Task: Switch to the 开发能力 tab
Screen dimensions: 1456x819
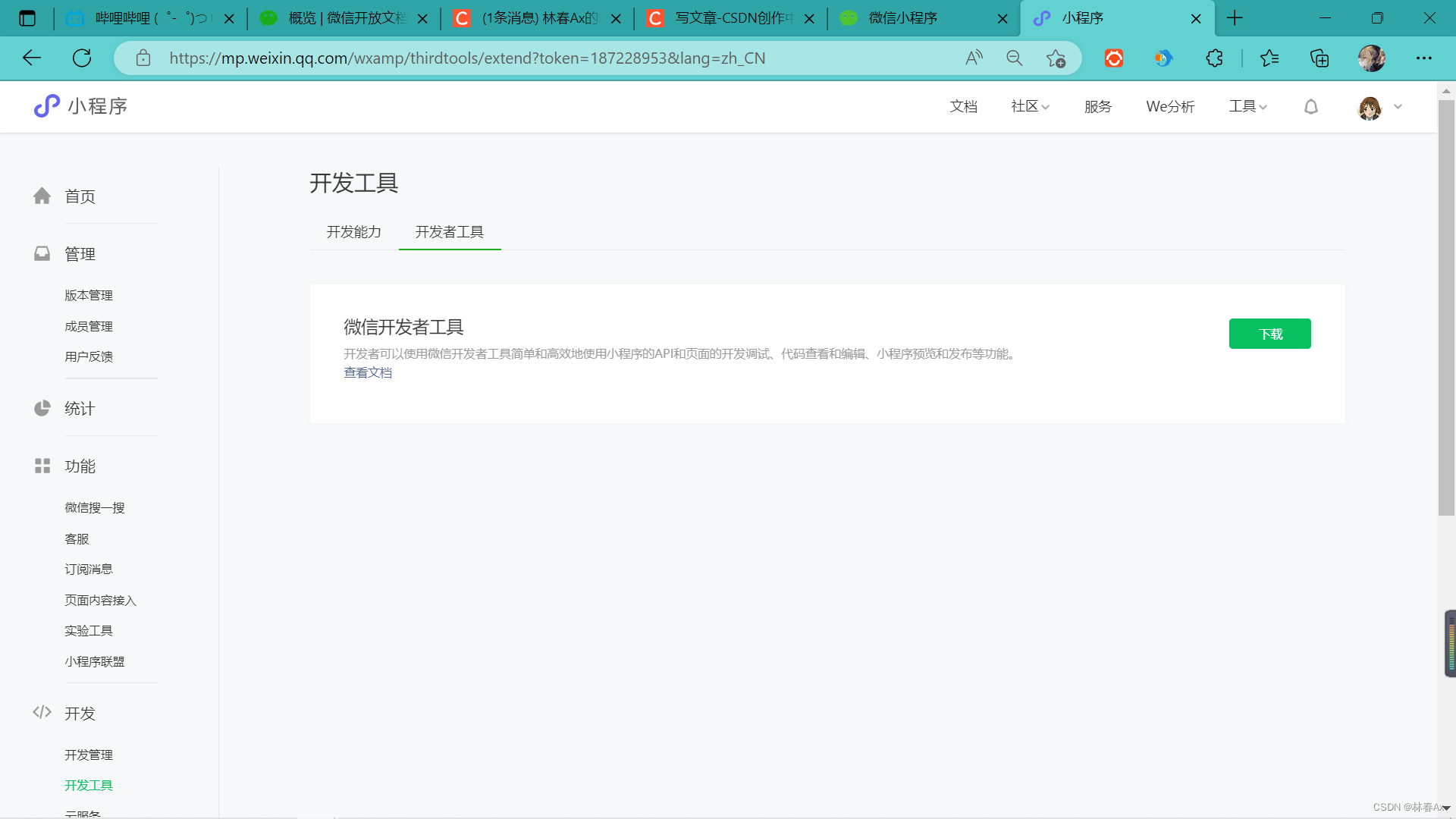Action: click(353, 232)
